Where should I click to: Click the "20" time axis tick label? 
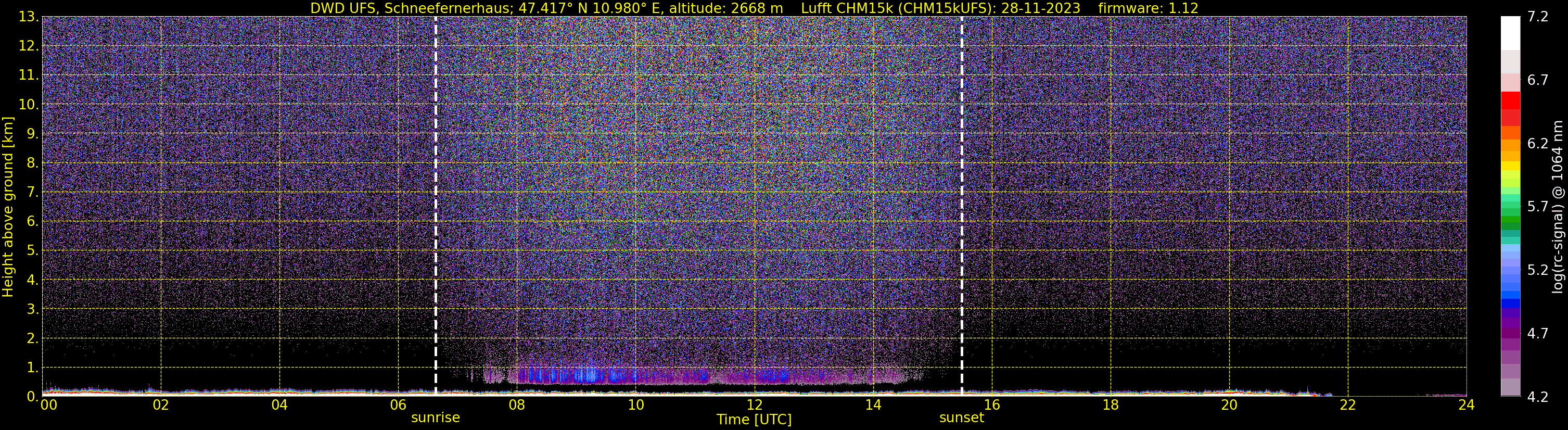1229,406
